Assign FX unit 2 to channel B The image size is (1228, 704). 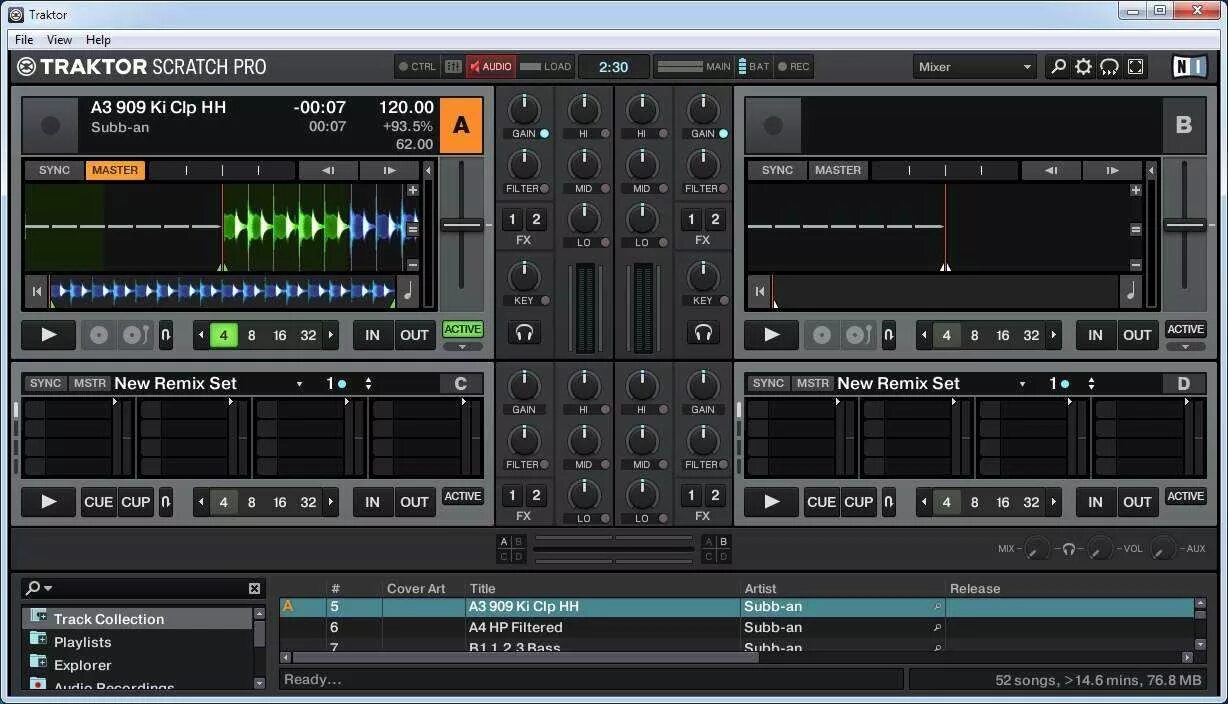click(x=715, y=220)
